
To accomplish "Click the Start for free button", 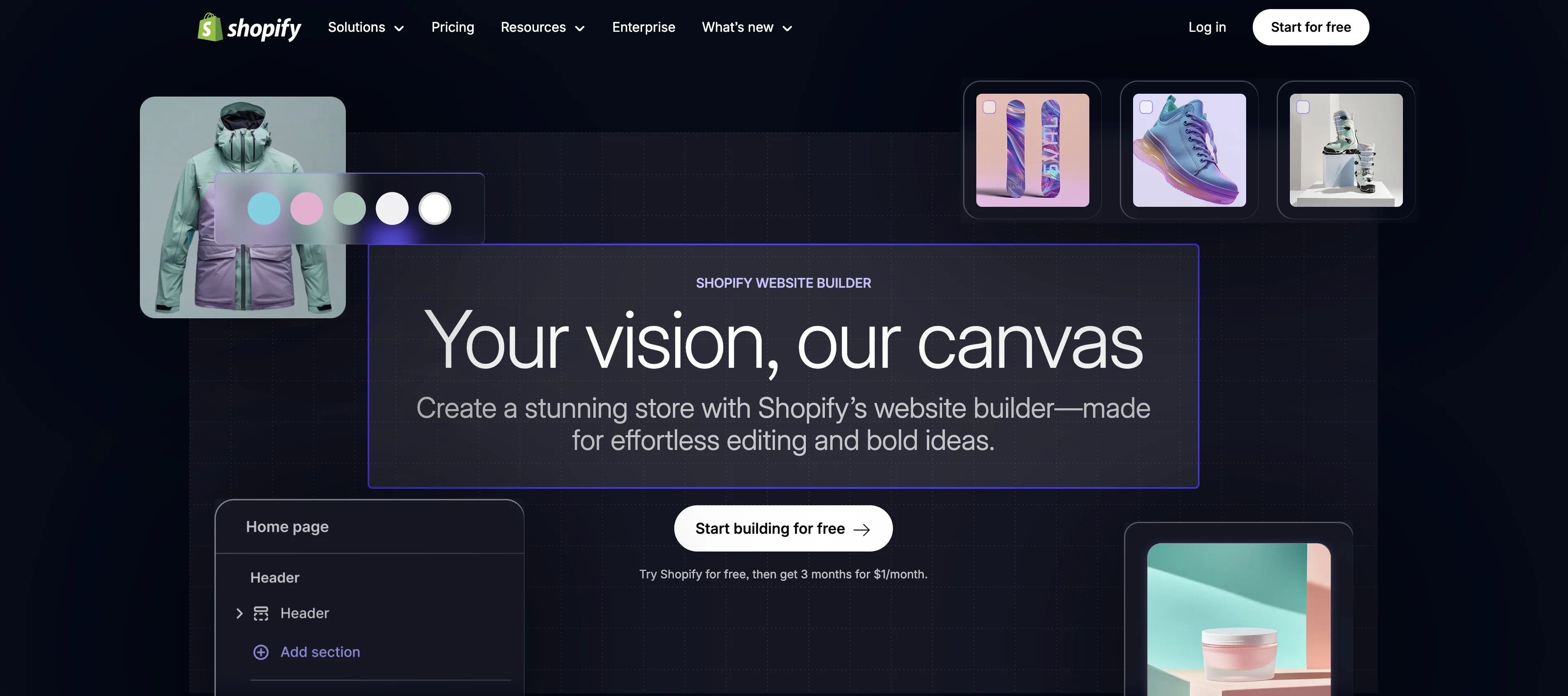I will [x=1311, y=27].
